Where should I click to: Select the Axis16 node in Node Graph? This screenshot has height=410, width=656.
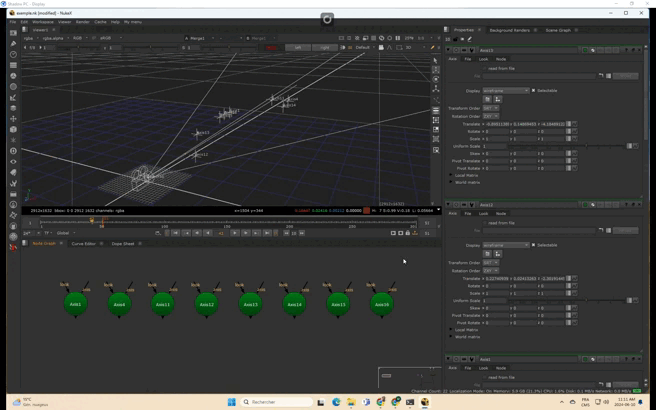pos(382,304)
